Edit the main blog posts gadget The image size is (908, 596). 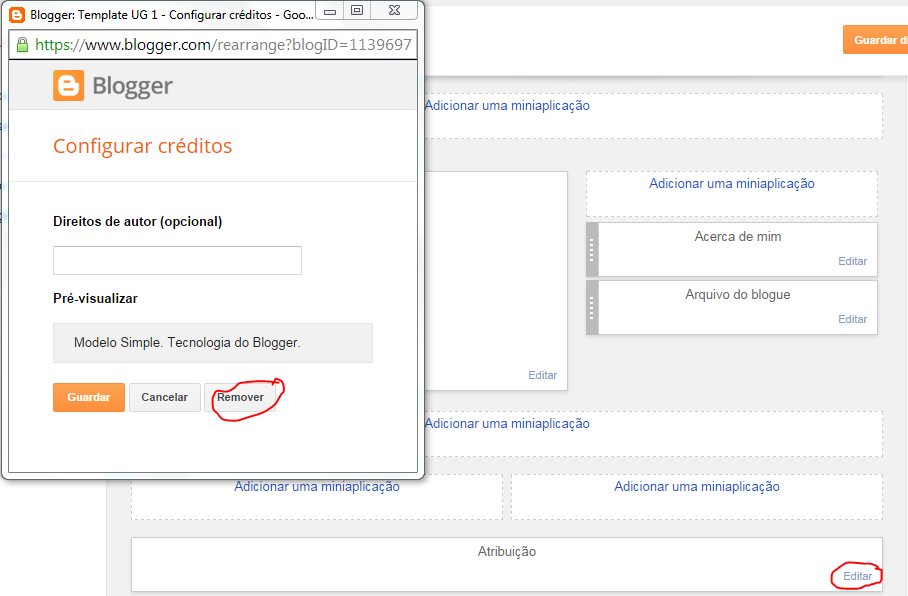click(x=543, y=375)
